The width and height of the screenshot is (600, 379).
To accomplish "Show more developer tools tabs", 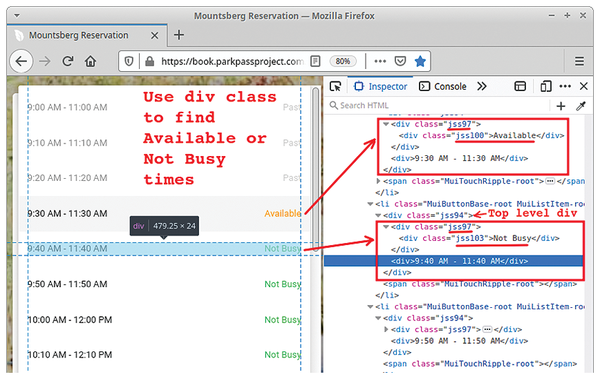I will click(482, 87).
